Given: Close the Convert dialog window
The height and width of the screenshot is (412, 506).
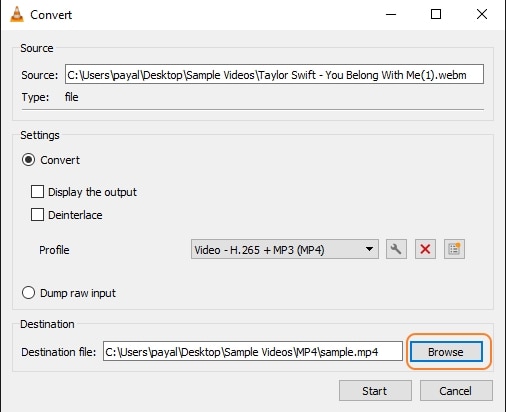Looking at the screenshot, I should click(x=482, y=14).
